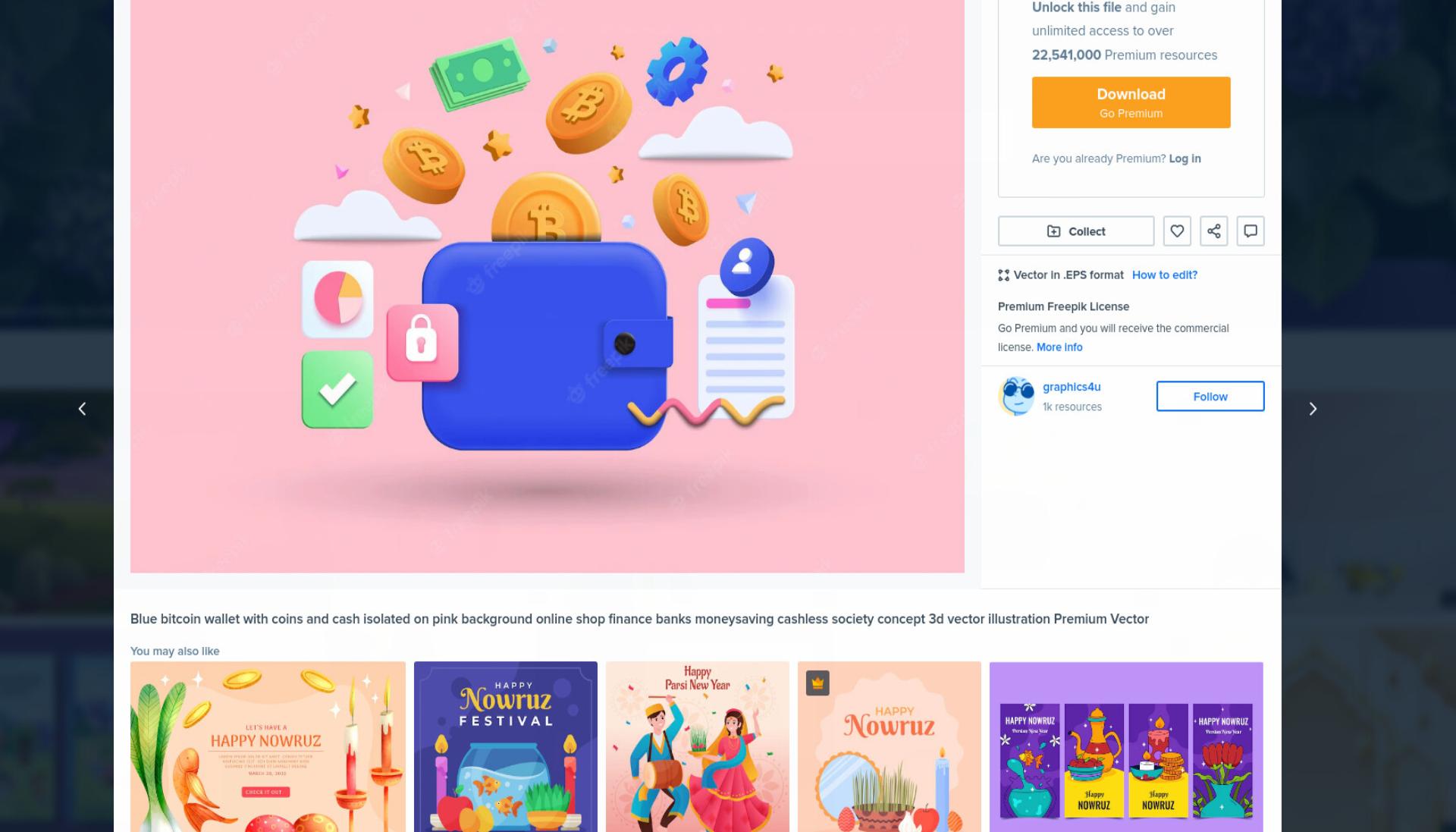Viewport: 1456px width, 832px height.
Task: Open the Happy Nowruz Festival fishbowl thumbnail
Action: click(506, 747)
